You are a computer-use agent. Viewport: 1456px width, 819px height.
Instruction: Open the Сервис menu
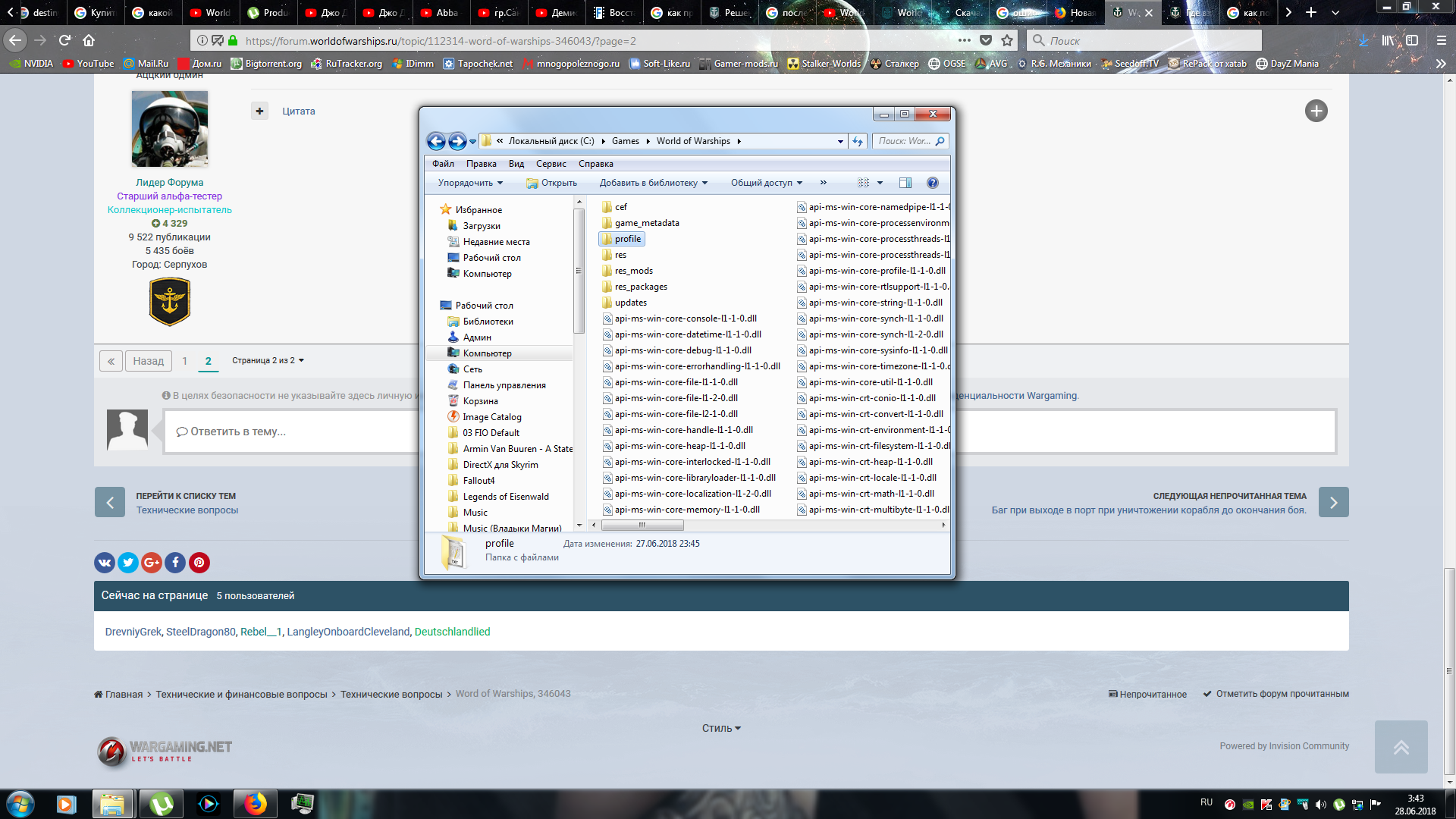click(551, 164)
